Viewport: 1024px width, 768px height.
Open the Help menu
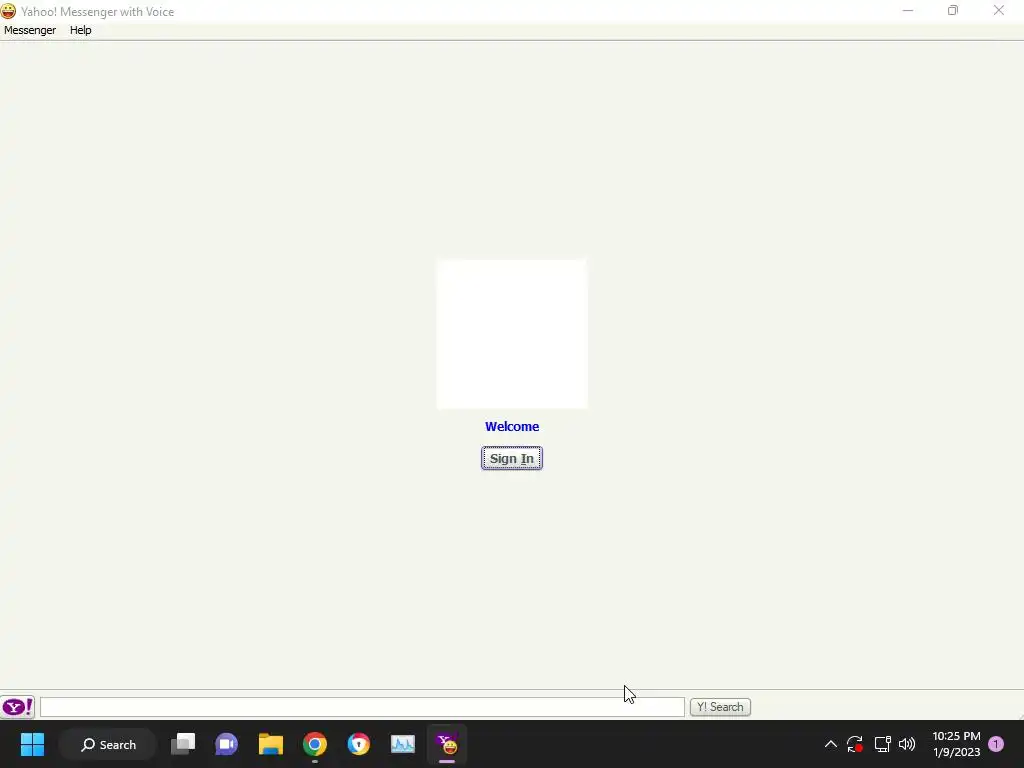coord(80,30)
